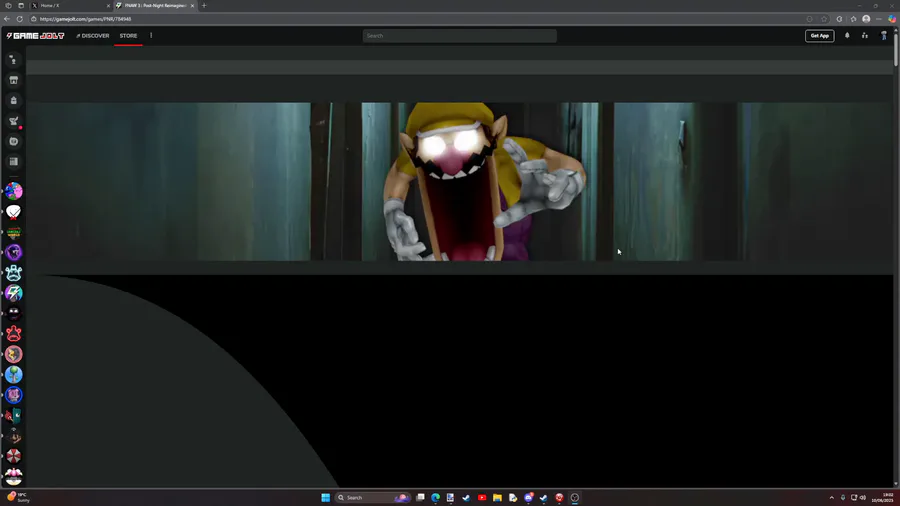Open the Discover page

(x=92, y=36)
